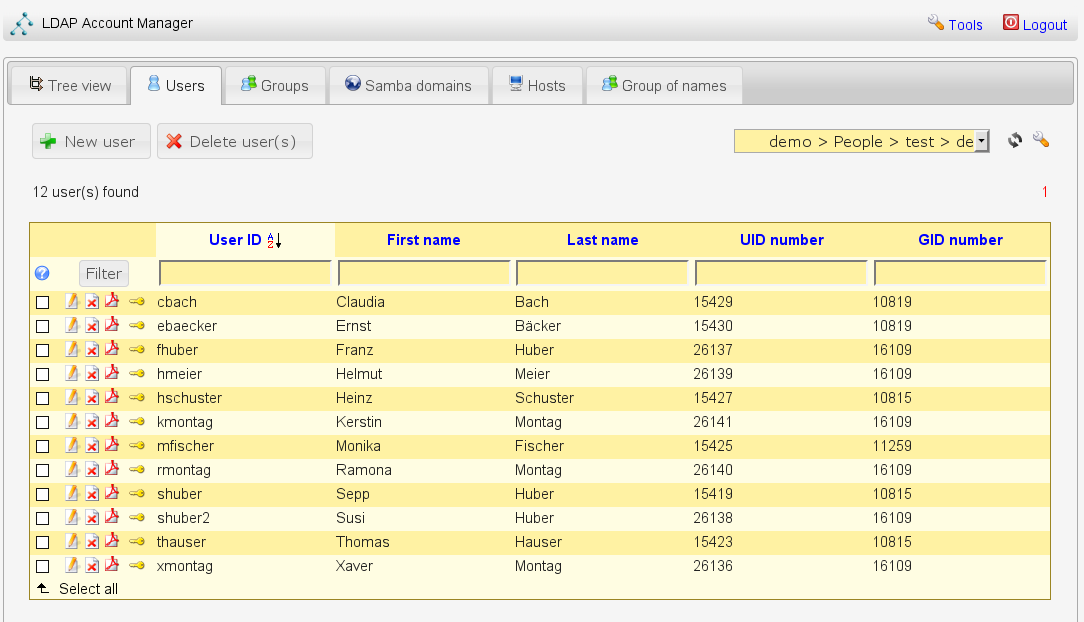Click the red delete icon for ebaecker
1084x622 pixels.
point(92,325)
